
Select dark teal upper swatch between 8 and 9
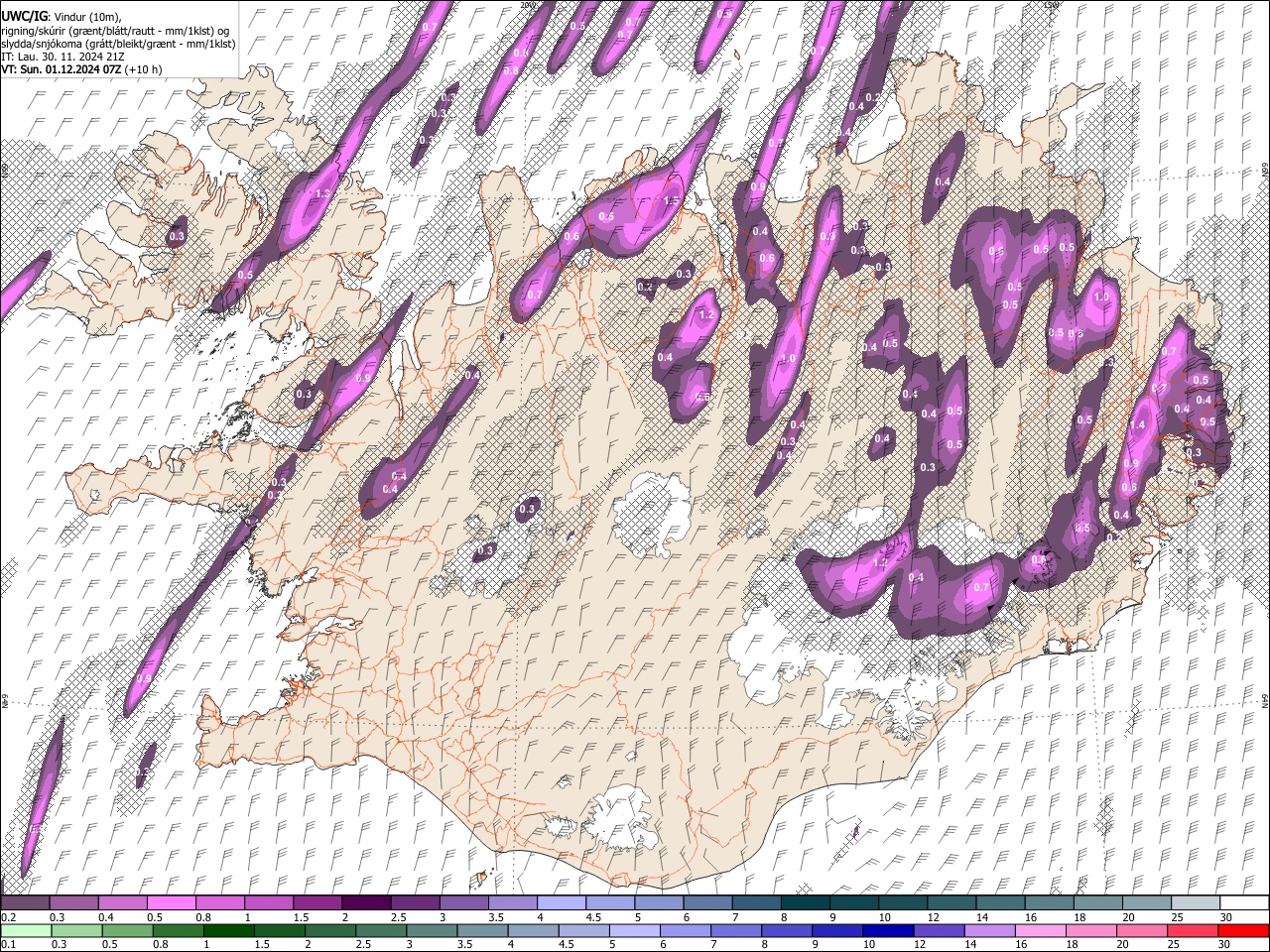tap(805, 902)
